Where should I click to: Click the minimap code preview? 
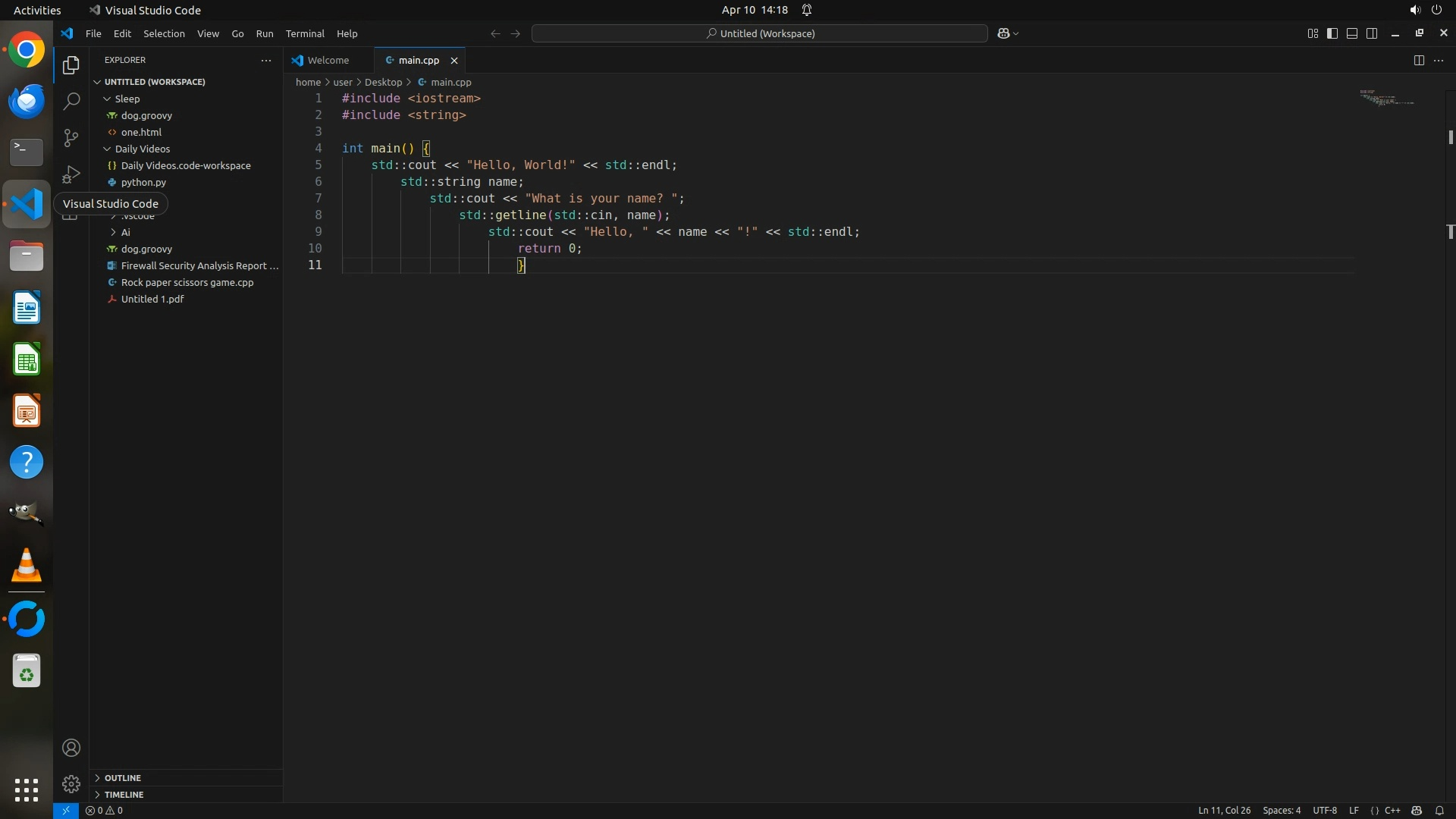(1386, 97)
